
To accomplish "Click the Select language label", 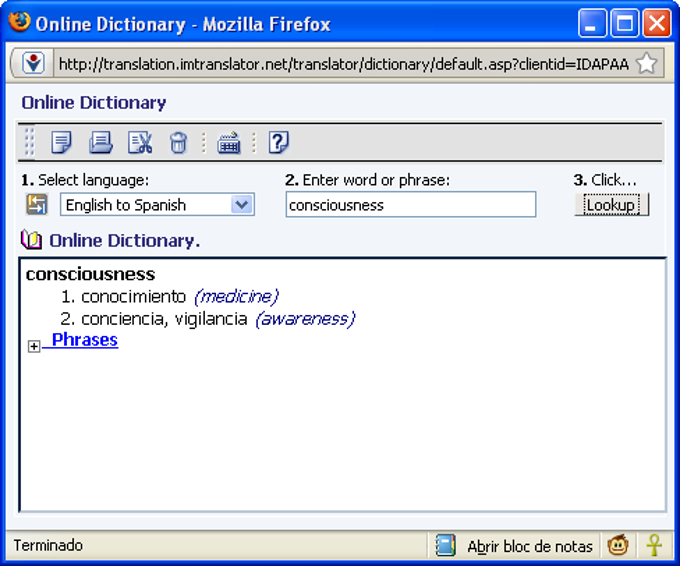I will (x=93, y=180).
